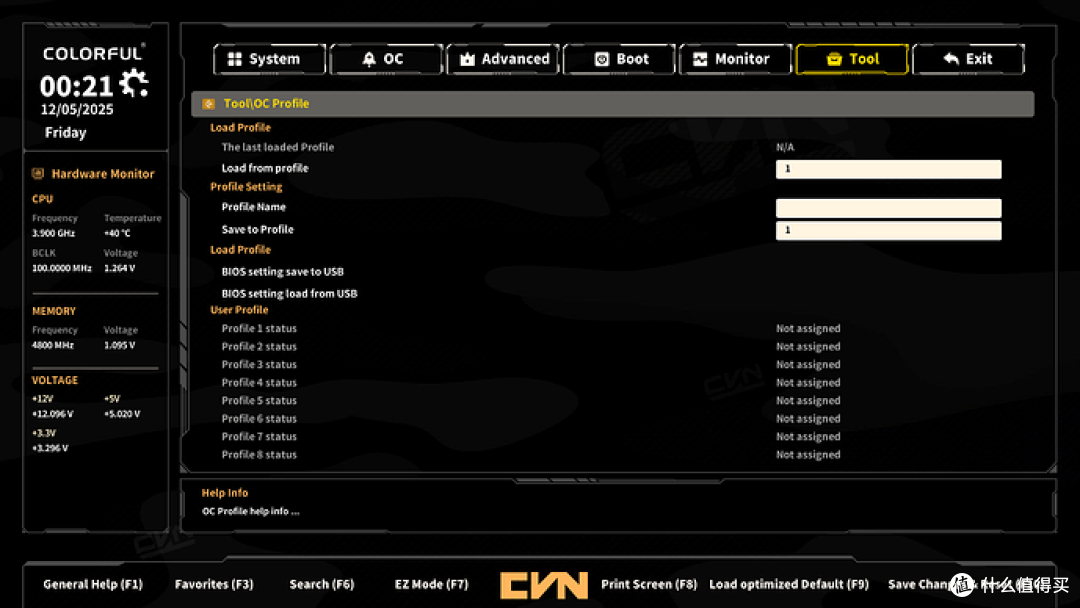Click the Profile 1 status row
The image size is (1080, 608).
point(612,328)
